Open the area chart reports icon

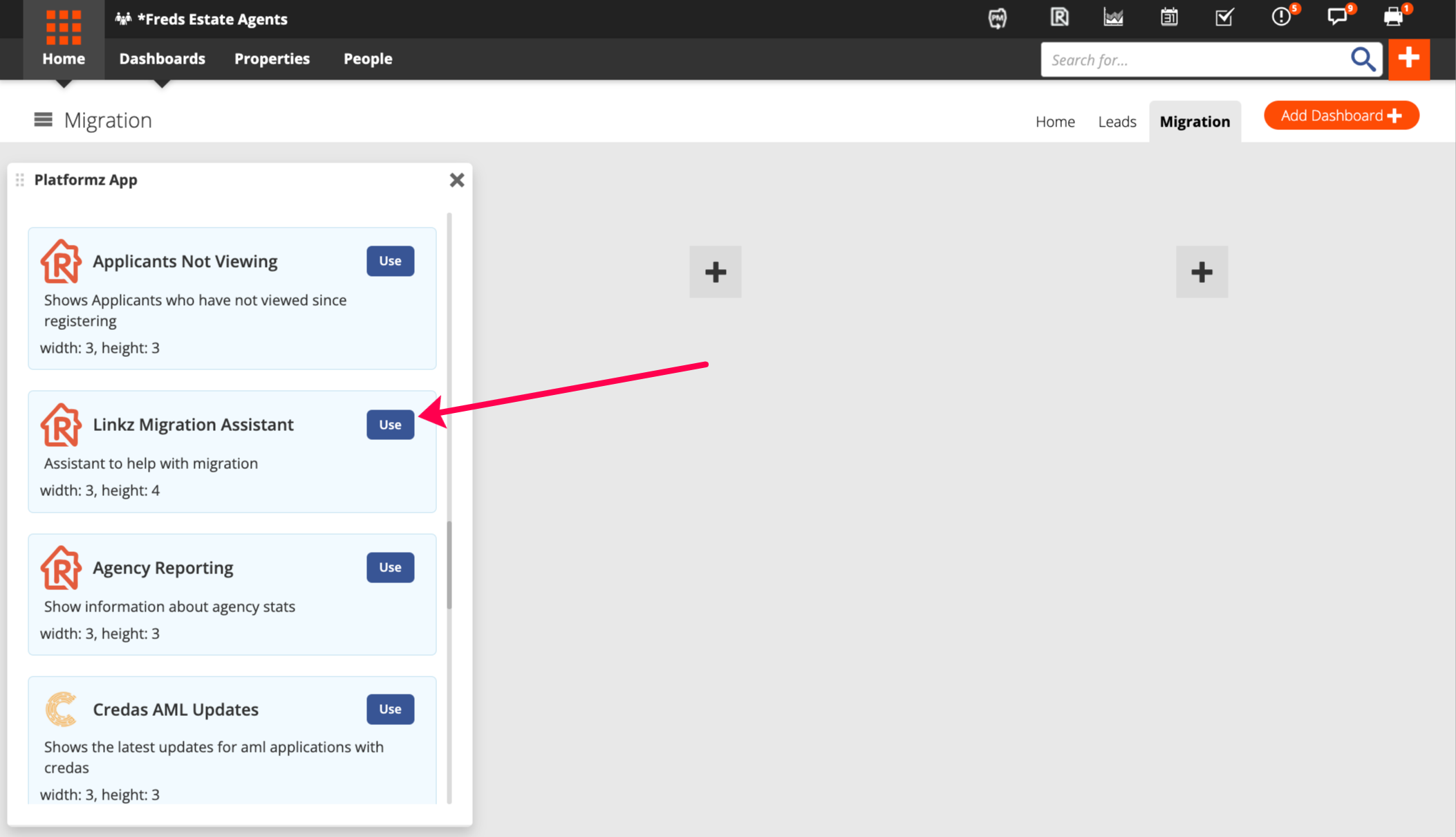(1113, 17)
